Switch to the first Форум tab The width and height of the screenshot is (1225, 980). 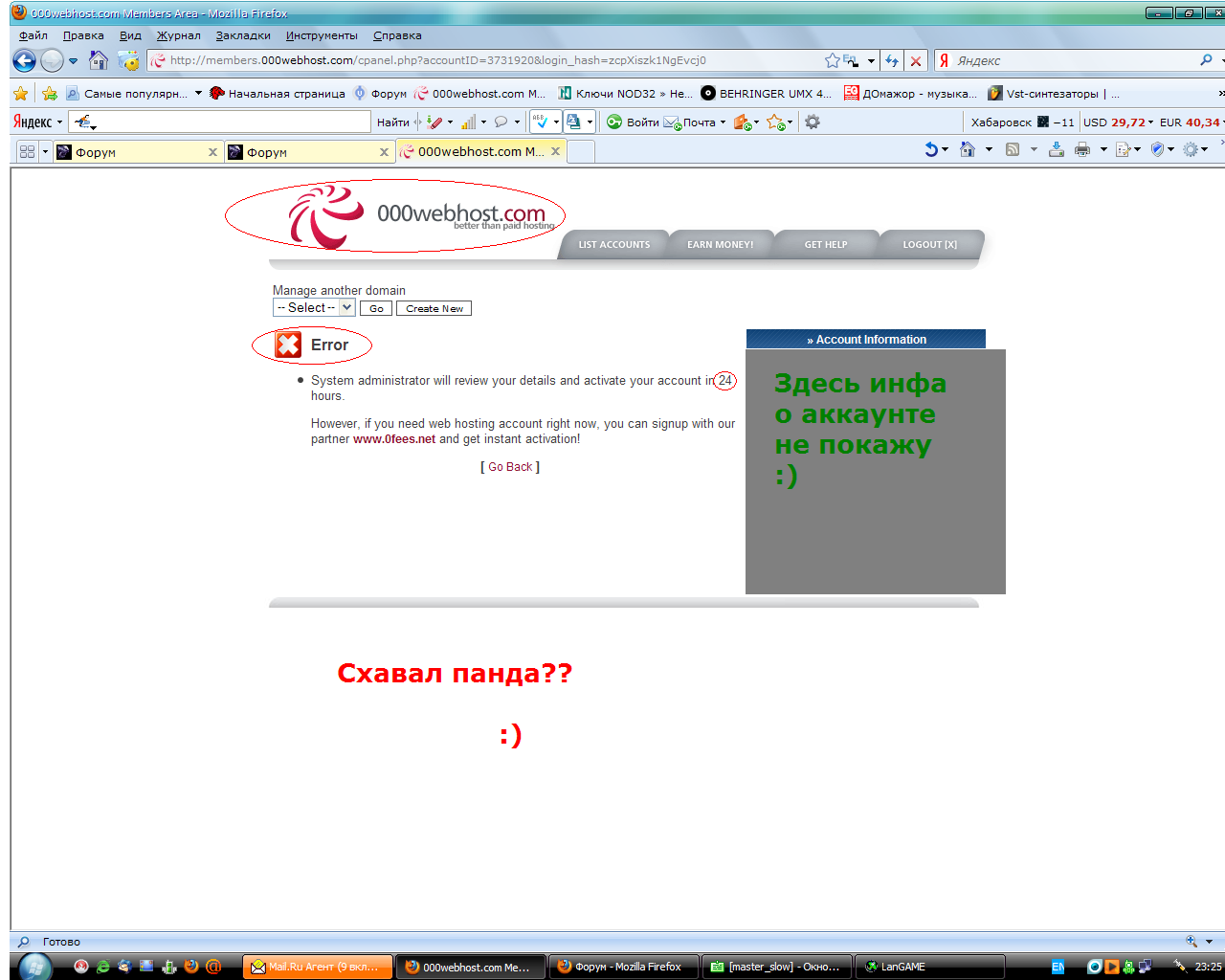click(x=134, y=152)
